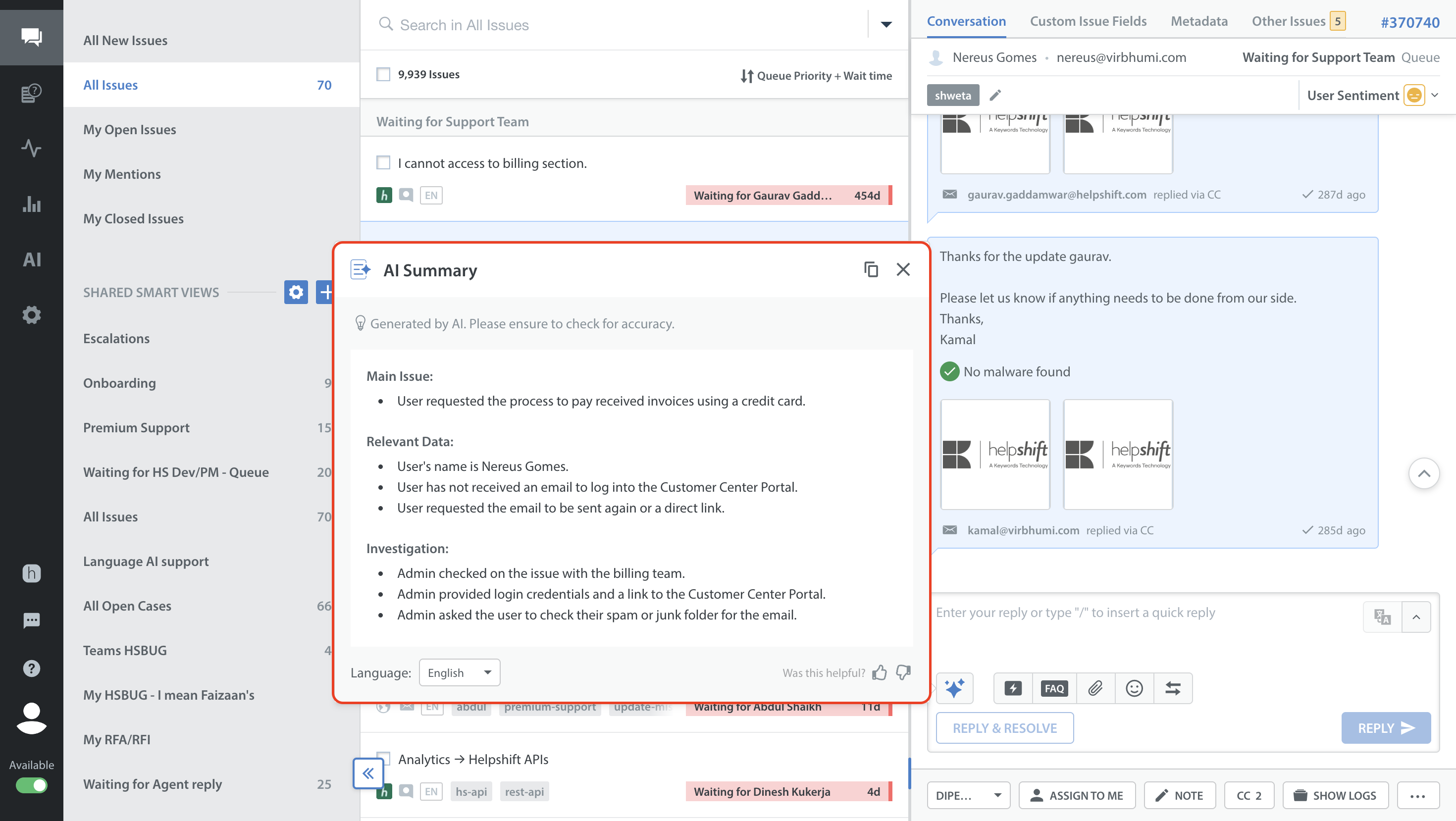Click the Reply & Resolve button

1004,728
